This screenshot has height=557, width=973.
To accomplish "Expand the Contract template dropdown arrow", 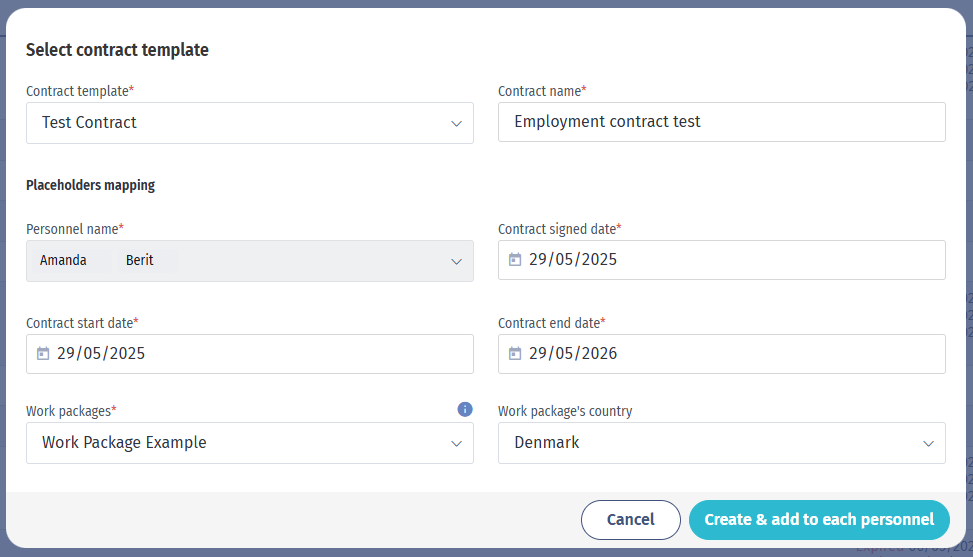I will (456, 123).
